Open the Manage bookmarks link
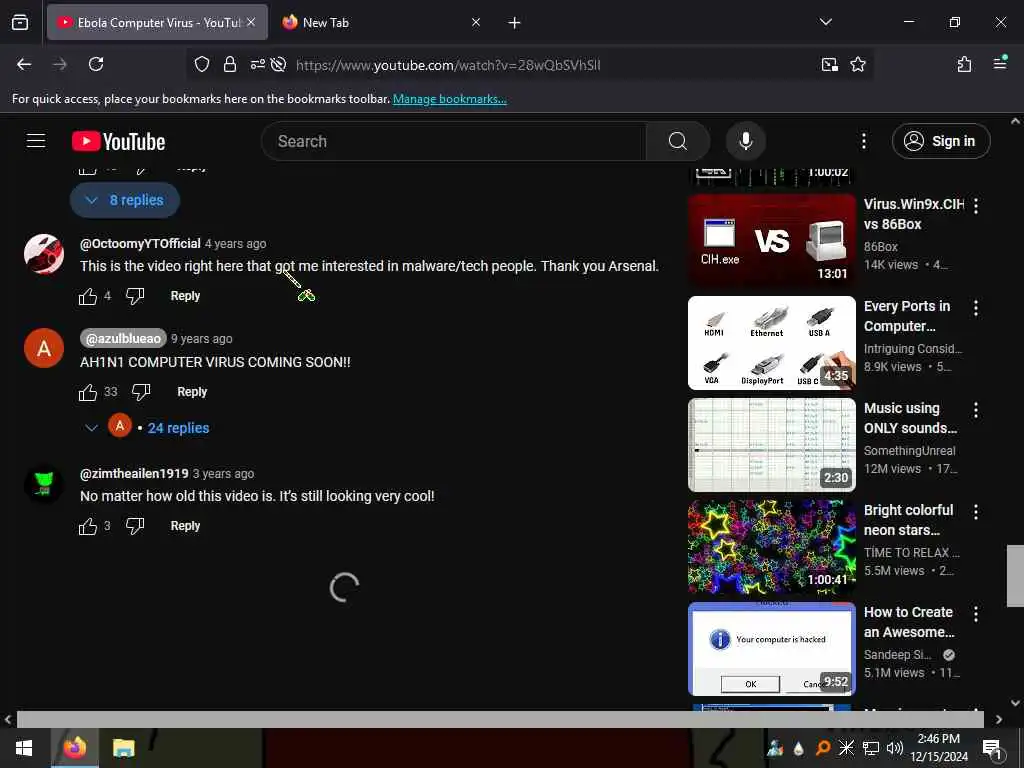The height and width of the screenshot is (768, 1024). [x=449, y=99]
